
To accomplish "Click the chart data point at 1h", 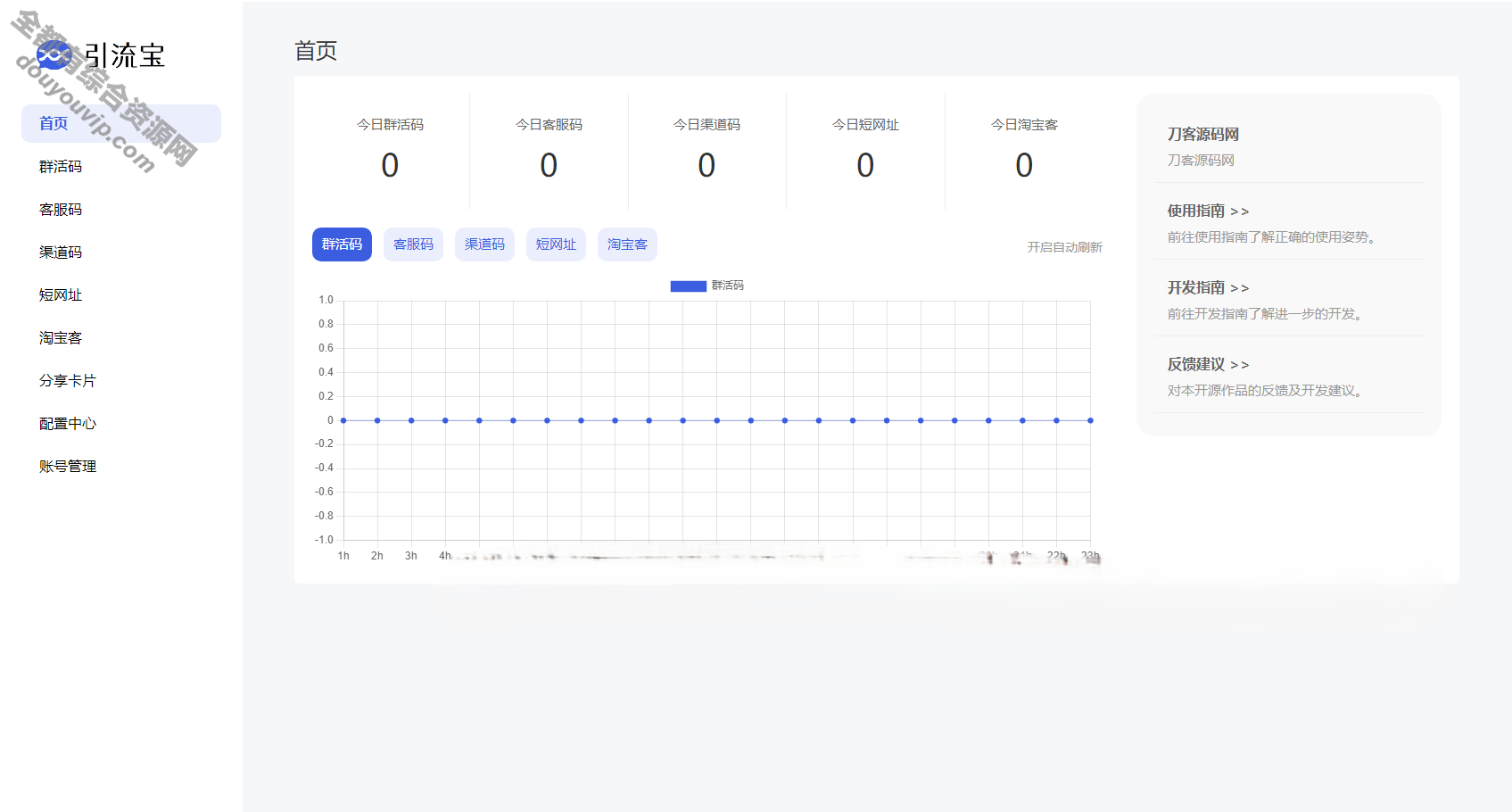I will (343, 420).
